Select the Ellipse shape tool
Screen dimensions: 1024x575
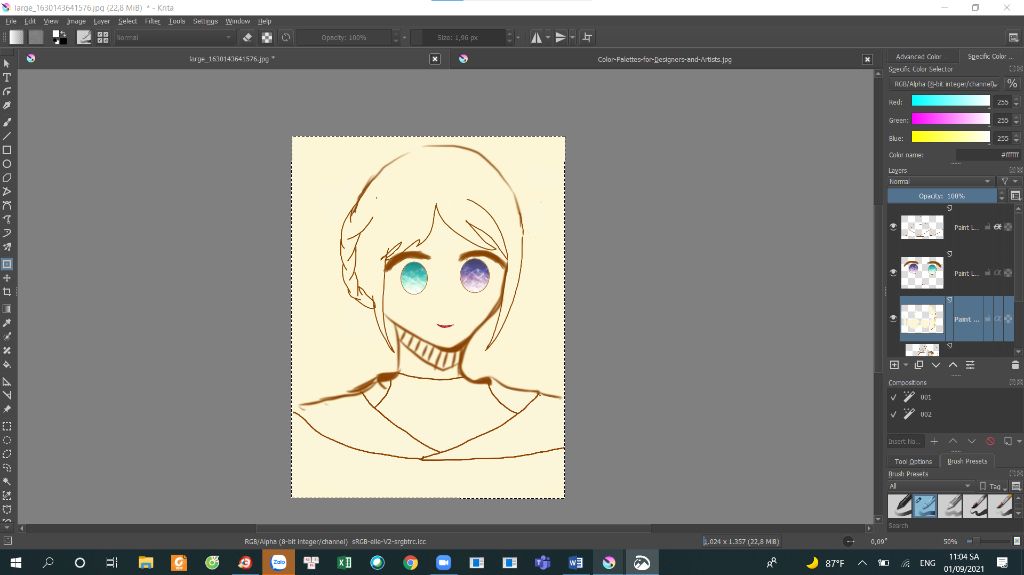pos(7,163)
